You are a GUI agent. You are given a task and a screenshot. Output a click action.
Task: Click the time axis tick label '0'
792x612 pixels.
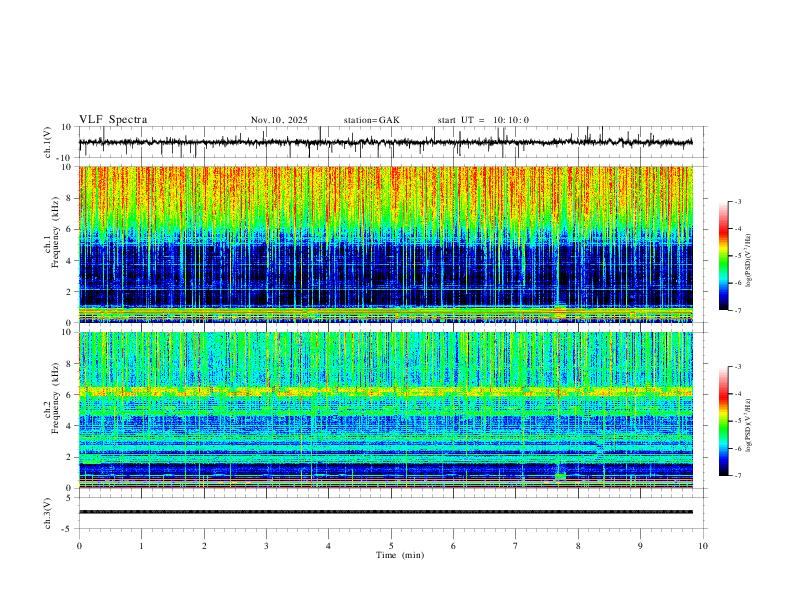[x=79, y=546]
